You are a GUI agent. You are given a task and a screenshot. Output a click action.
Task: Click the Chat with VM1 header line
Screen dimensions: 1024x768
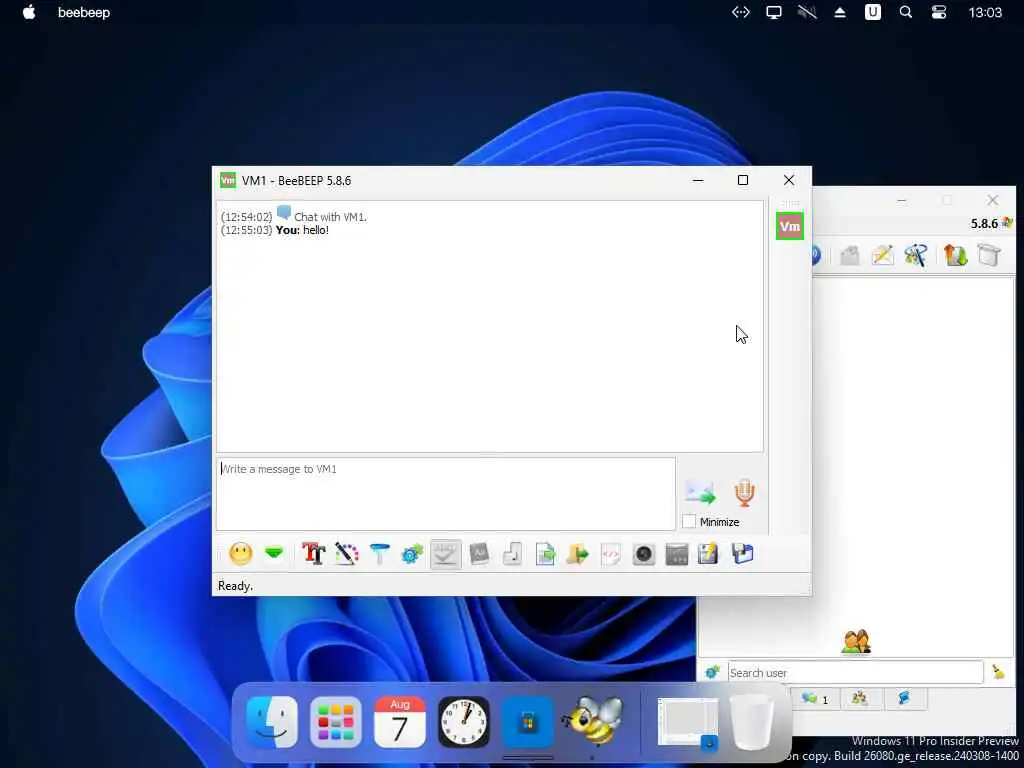330,217
